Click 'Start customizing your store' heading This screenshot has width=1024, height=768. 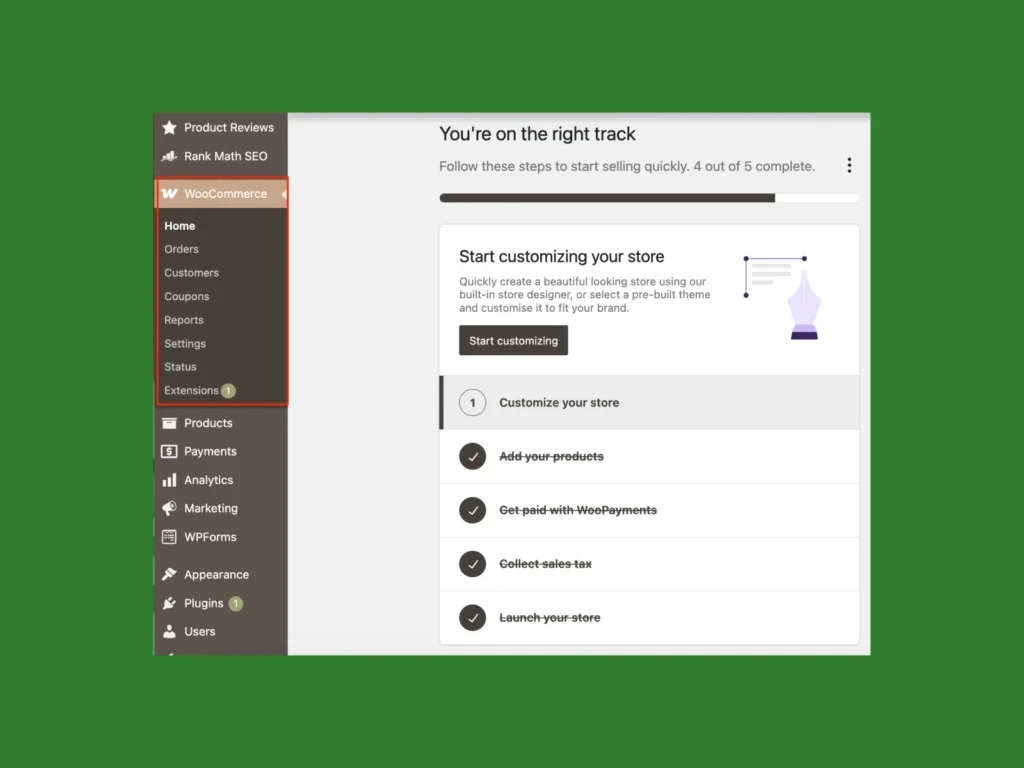pos(562,257)
